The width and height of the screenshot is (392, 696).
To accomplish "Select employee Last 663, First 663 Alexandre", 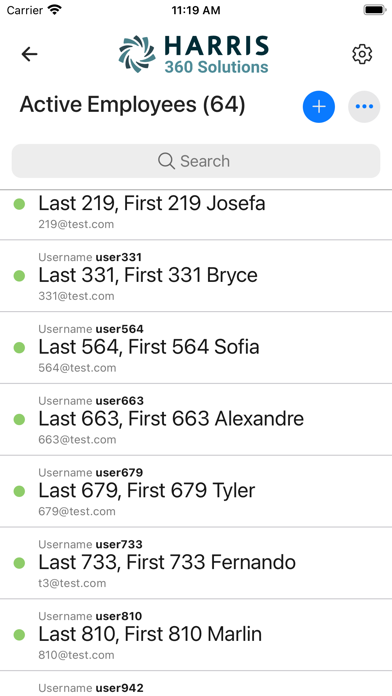I will click(x=196, y=419).
